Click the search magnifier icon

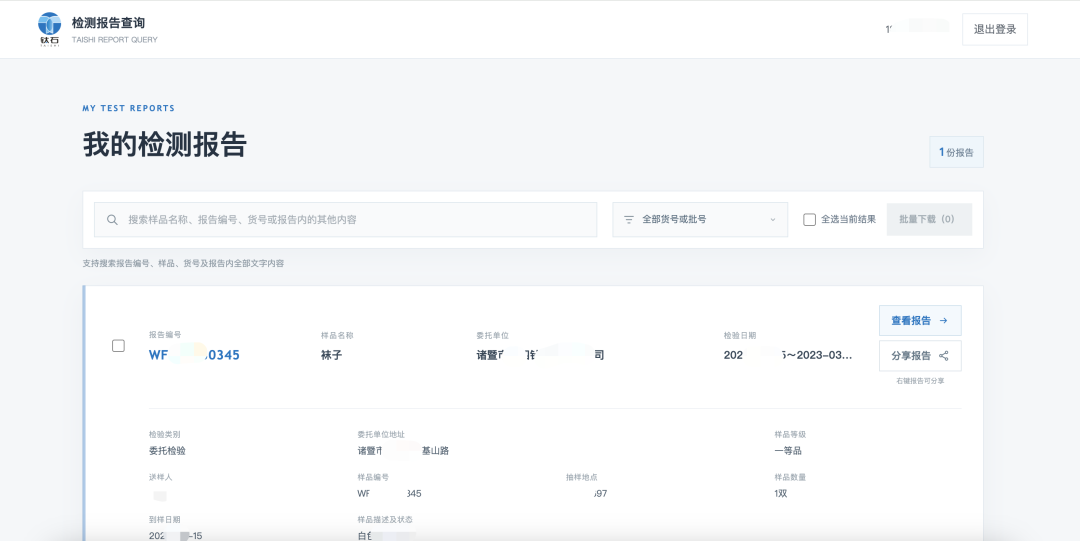pos(112,220)
